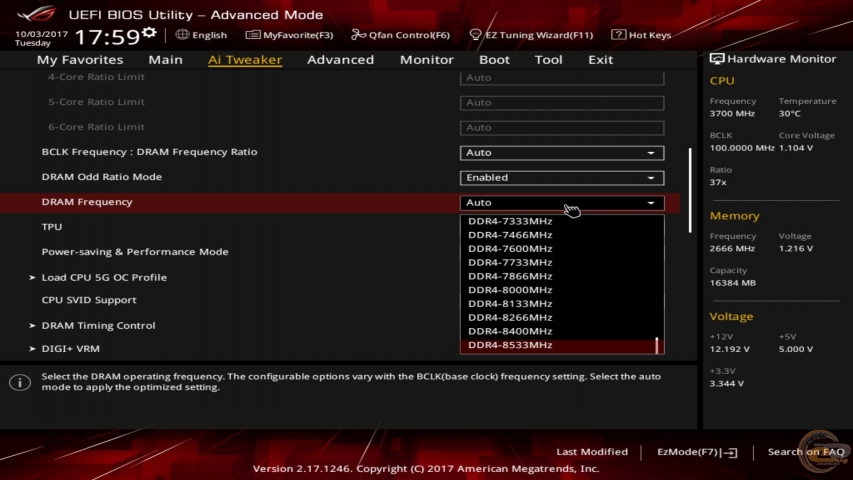Switch to EzMode(F7)

[697, 452]
